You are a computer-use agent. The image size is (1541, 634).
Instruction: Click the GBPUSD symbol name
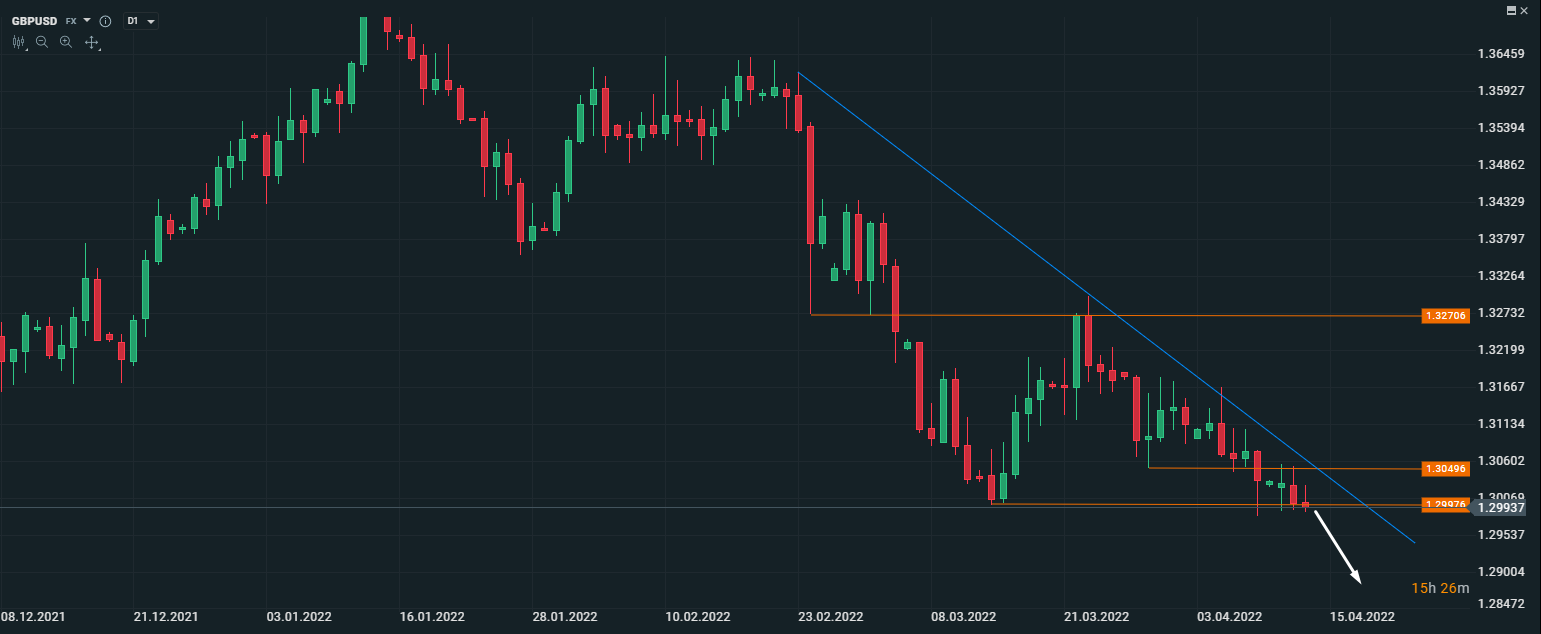point(35,21)
